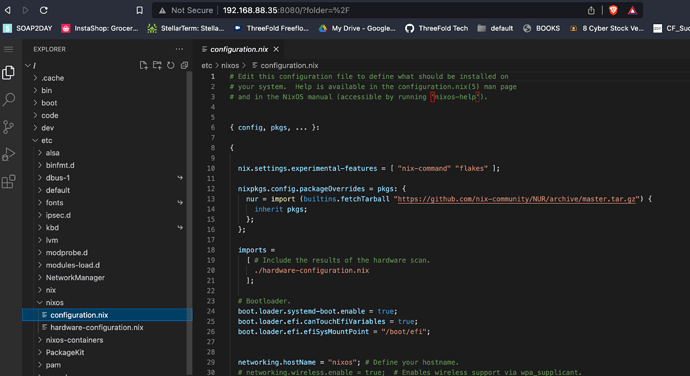The height and width of the screenshot is (376, 690).
Task: Open the Source Control view
Action: (x=8, y=127)
